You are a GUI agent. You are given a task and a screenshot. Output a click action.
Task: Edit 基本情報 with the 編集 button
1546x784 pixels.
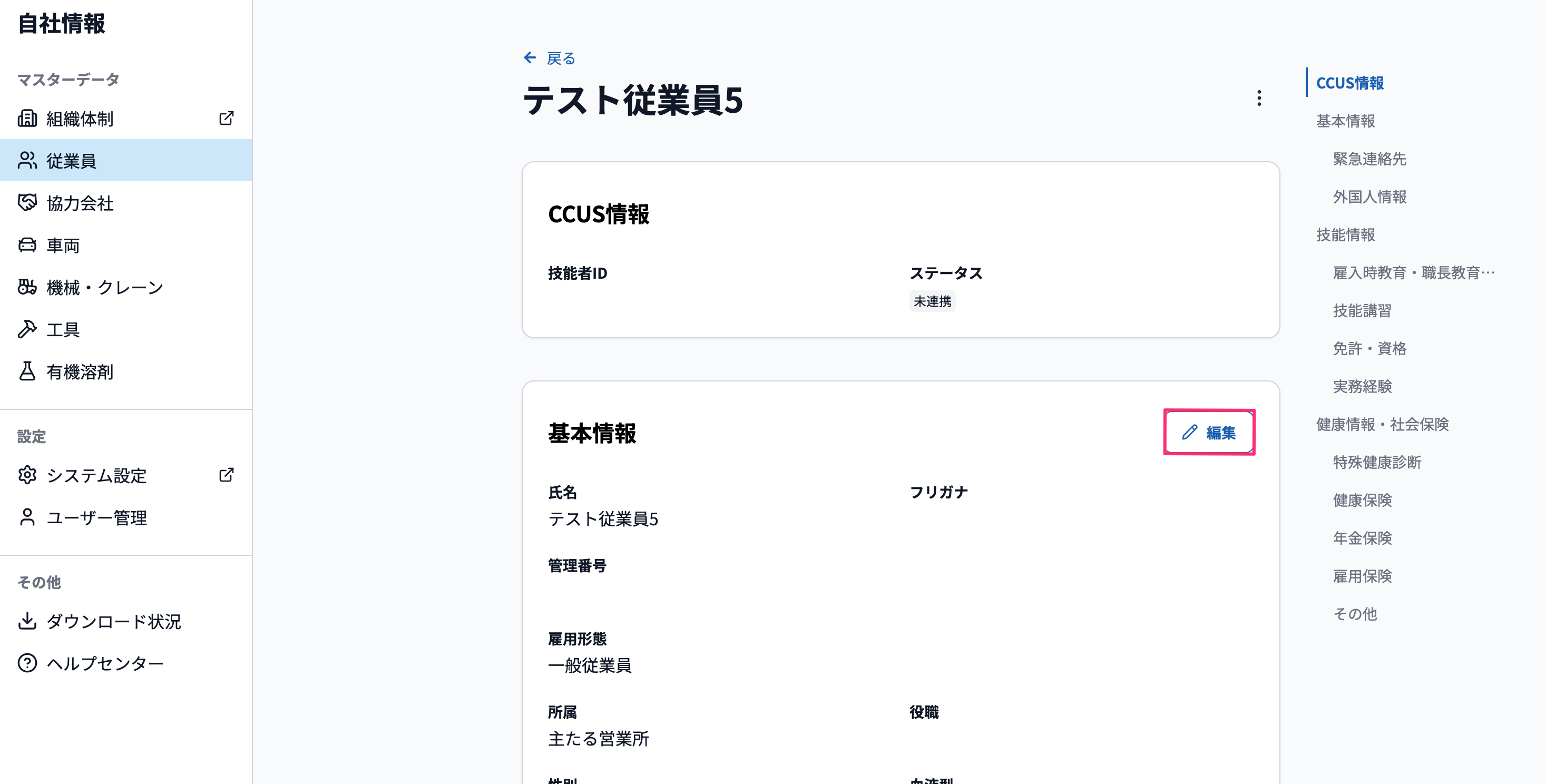pyautogui.click(x=1209, y=432)
